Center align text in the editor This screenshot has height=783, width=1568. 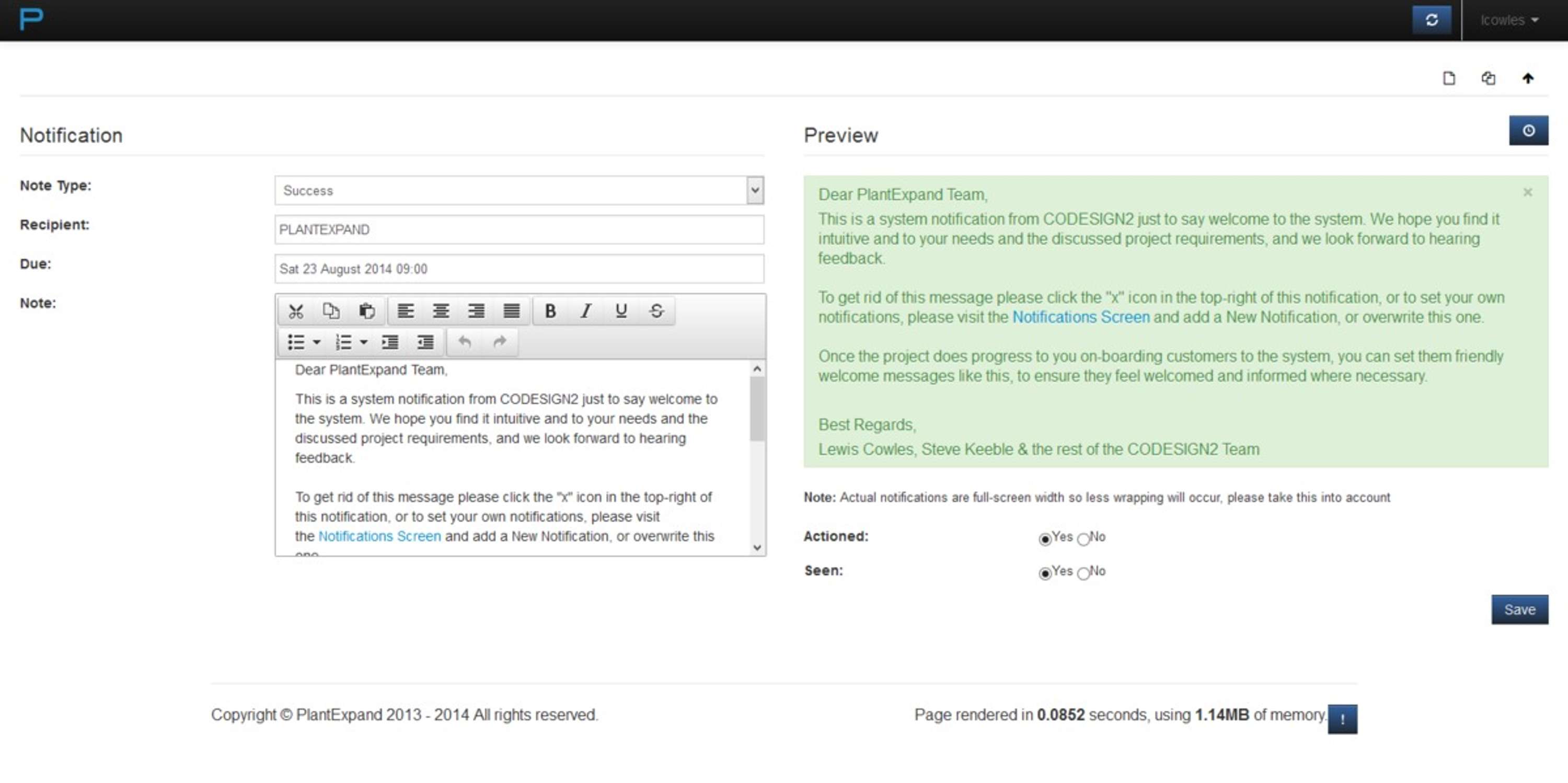coord(441,311)
